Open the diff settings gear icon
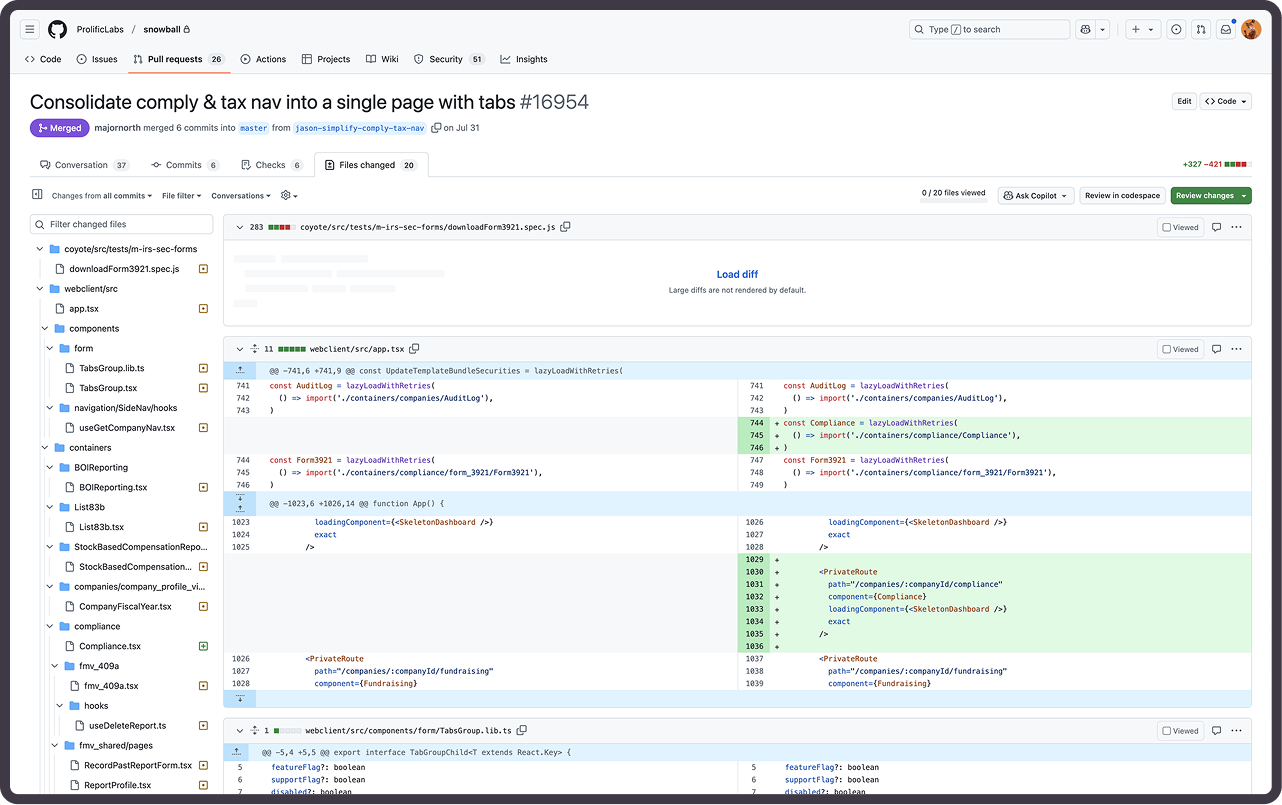 [284, 195]
